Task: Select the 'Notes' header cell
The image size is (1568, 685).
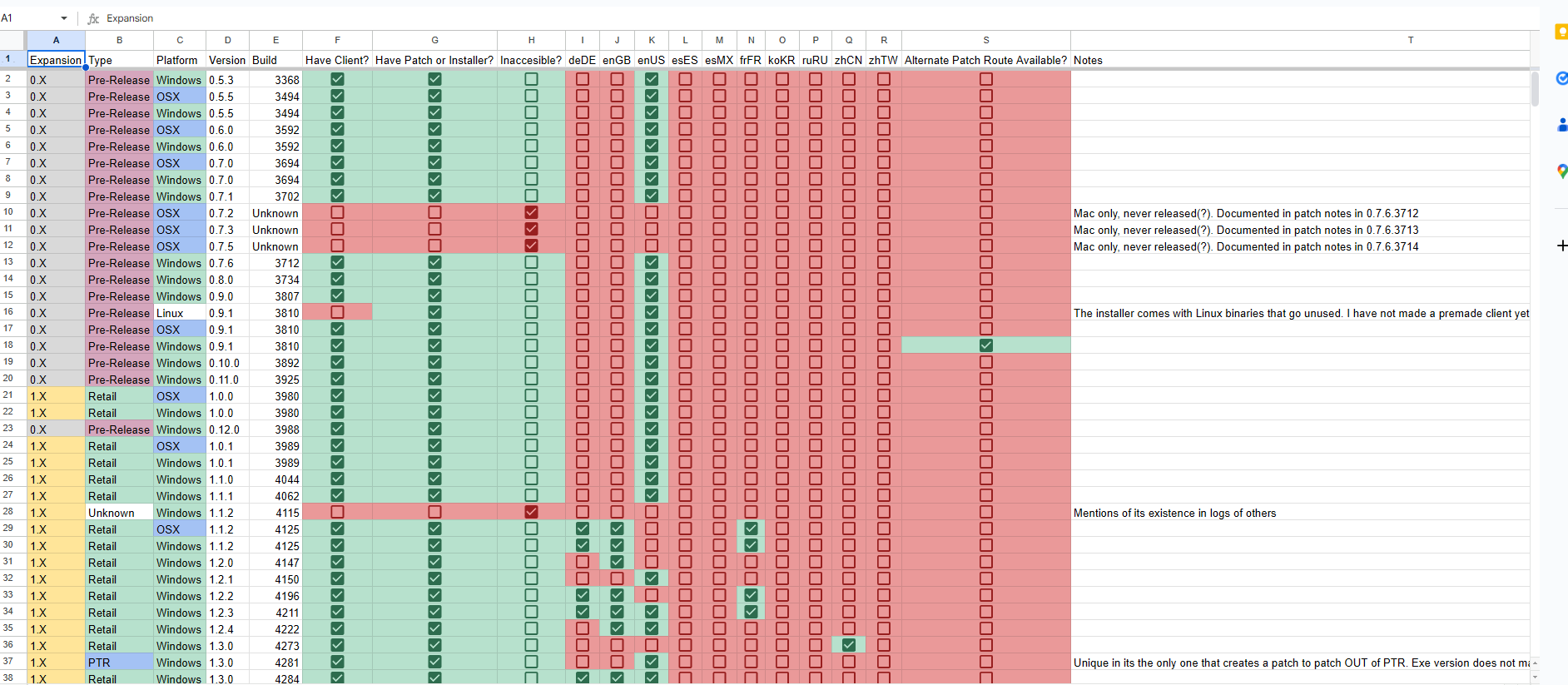Action: (1300, 60)
